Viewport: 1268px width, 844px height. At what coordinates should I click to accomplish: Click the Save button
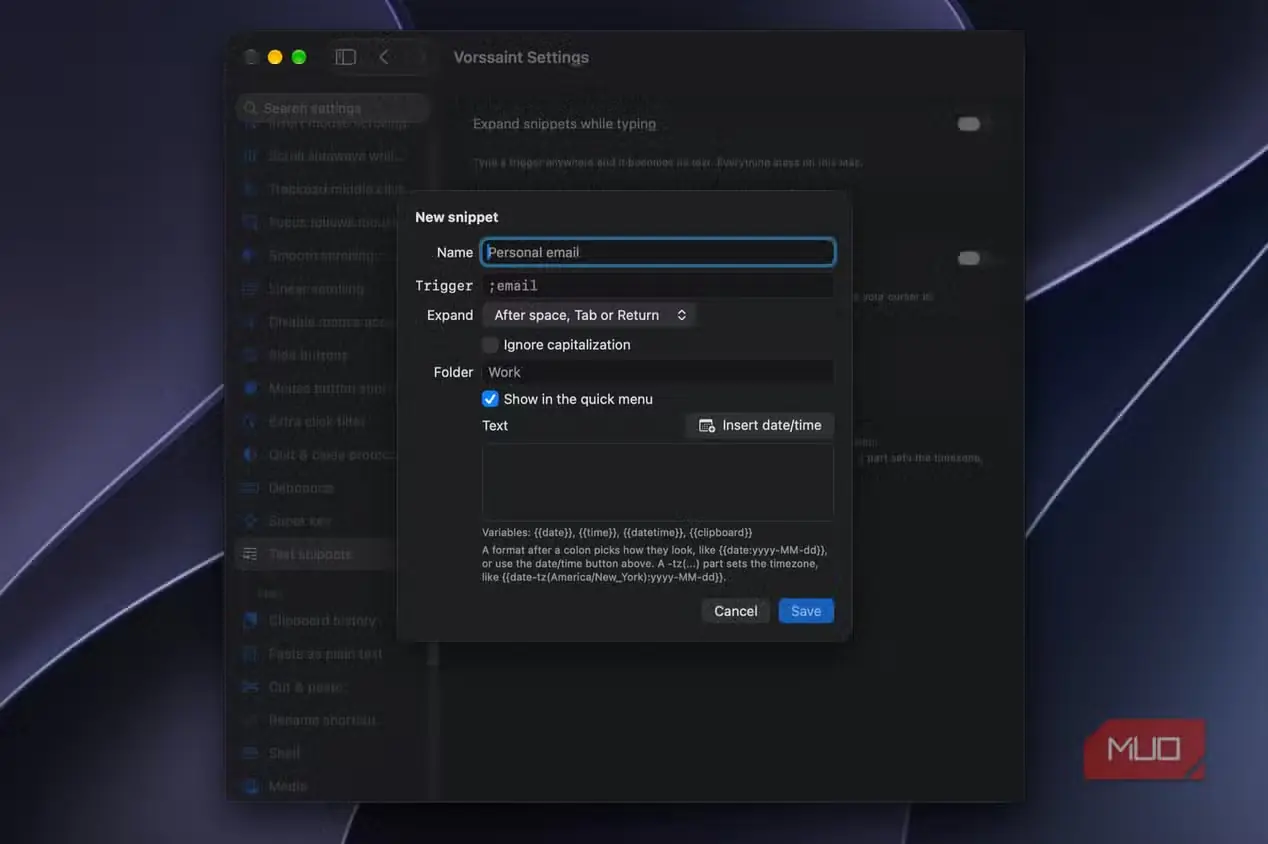tap(806, 611)
